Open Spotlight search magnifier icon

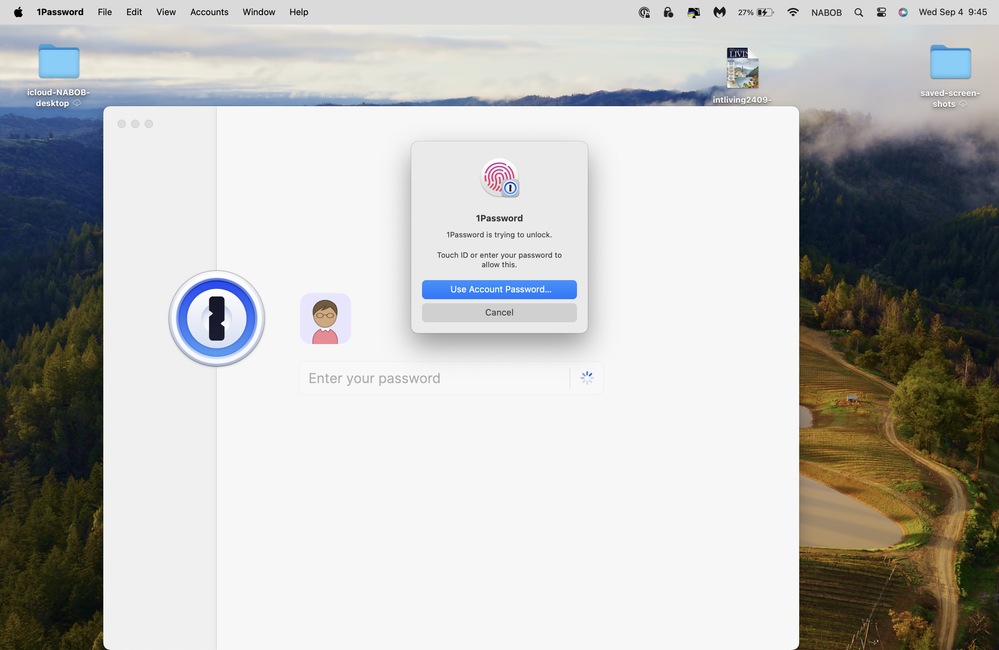pos(858,12)
